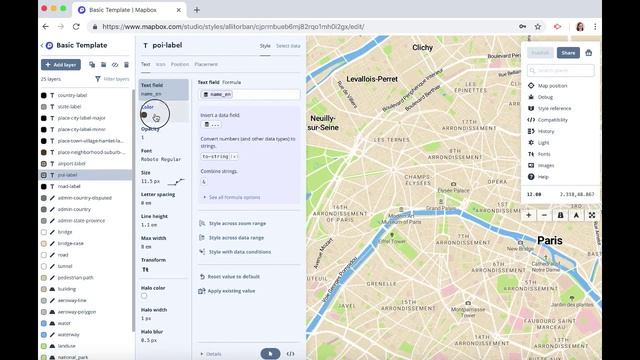Bookmark page with browser star icon

click(538, 27)
